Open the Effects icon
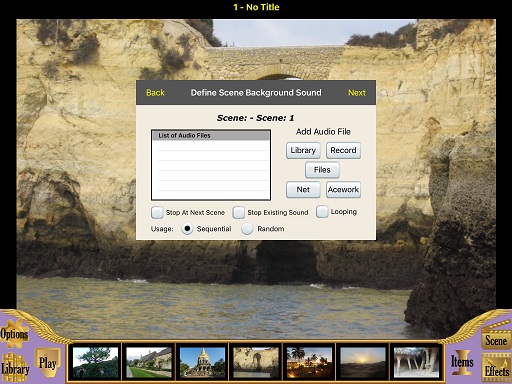 (496, 369)
